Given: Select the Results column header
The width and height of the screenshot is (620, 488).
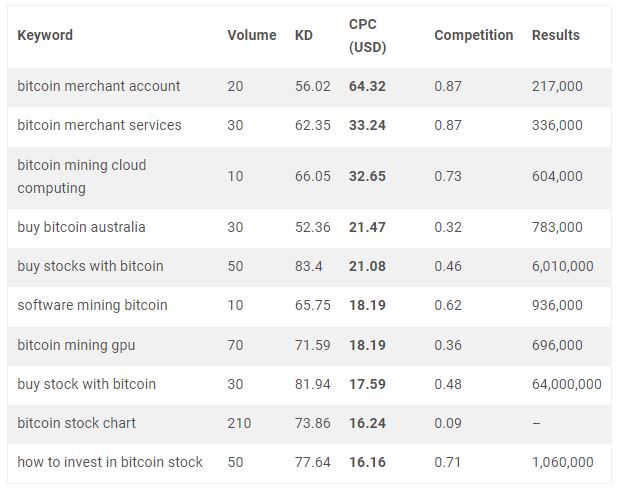Looking at the screenshot, I should pos(555,35).
